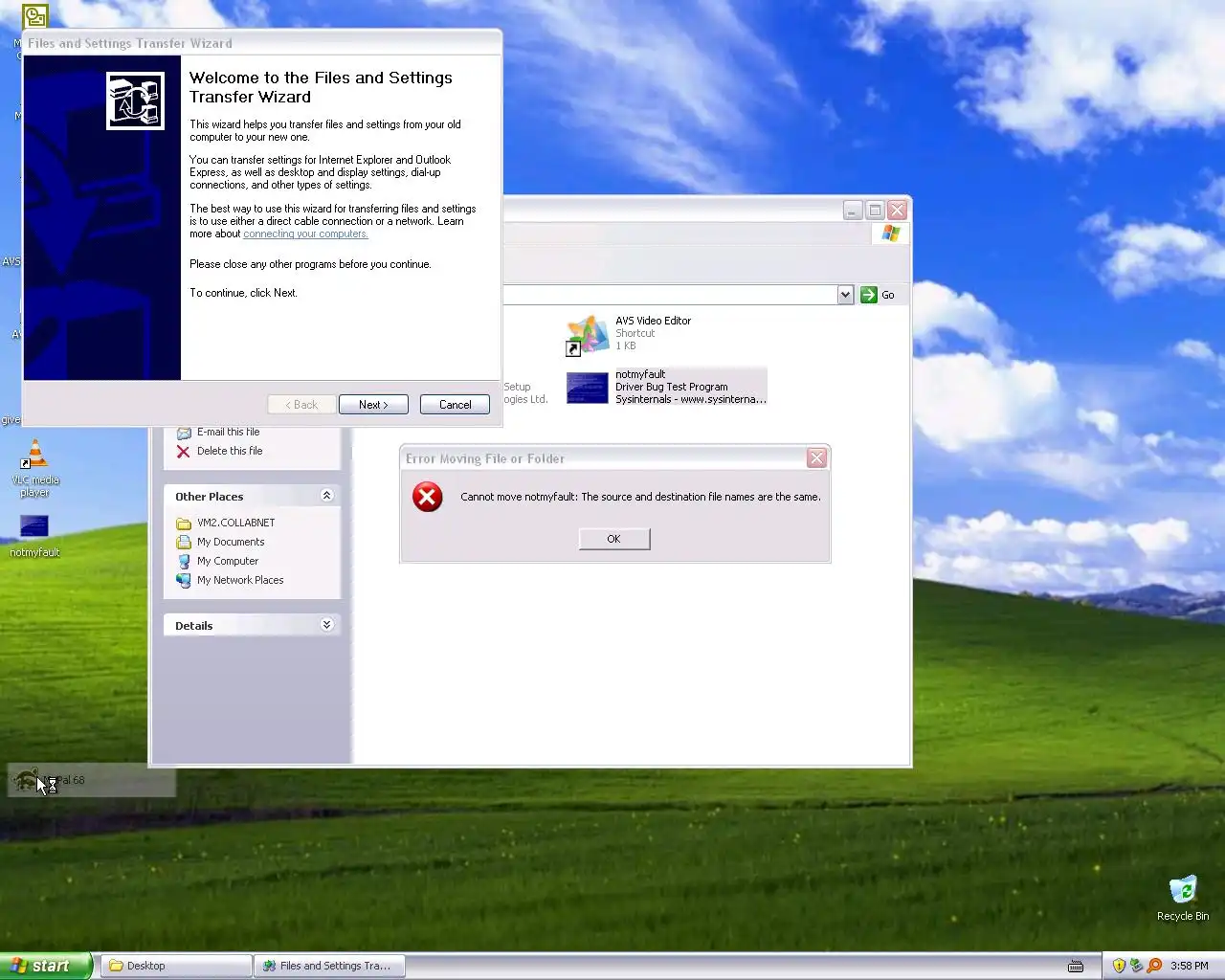Image resolution: width=1225 pixels, height=980 pixels.
Task: Select the AVS Video Editor shortcut icon
Action: click(588, 335)
